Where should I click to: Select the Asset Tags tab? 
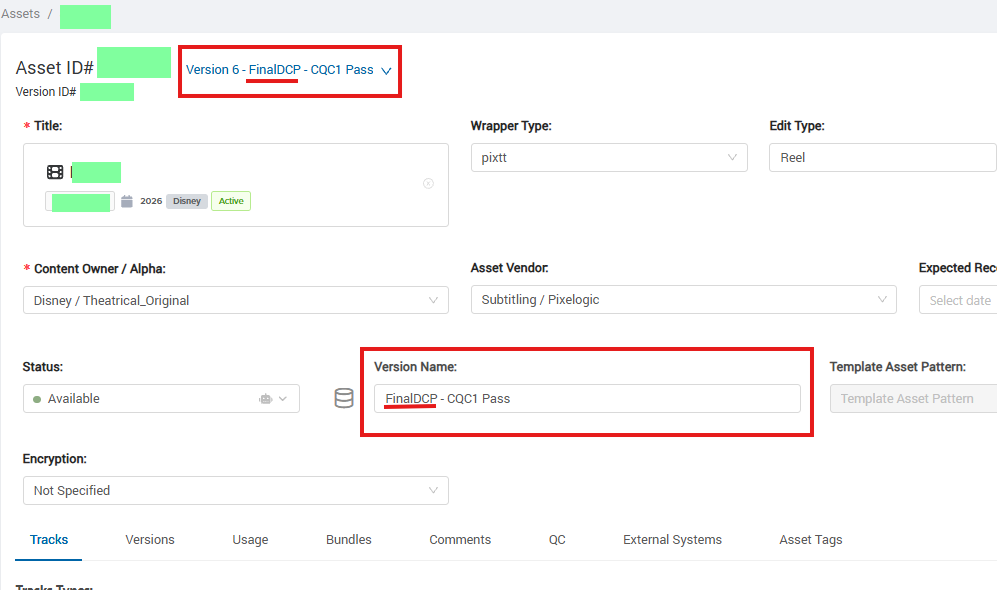tap(811, 540)
